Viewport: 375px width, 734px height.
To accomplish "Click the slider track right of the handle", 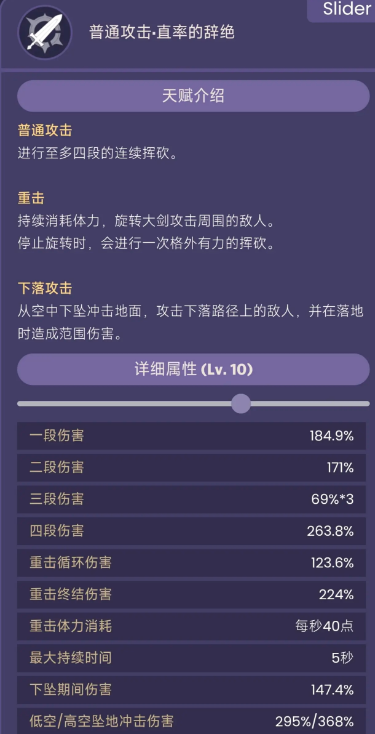I will pyautogui.click(x=310, y=404).
